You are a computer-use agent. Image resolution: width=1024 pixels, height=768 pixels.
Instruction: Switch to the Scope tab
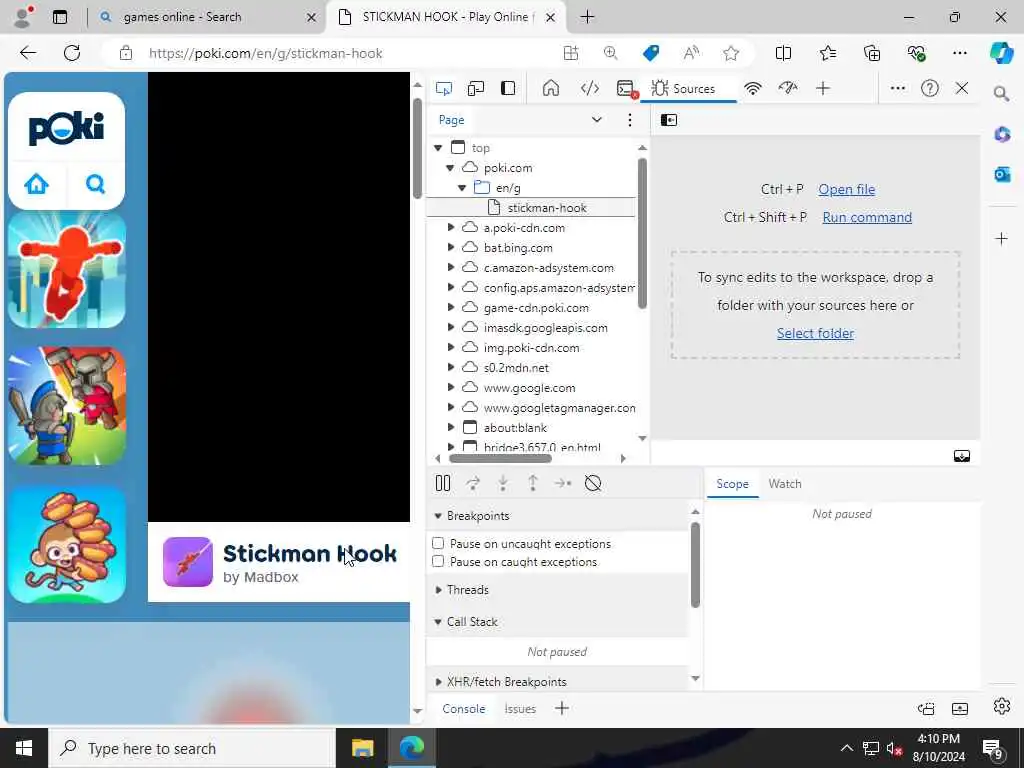(x=732, y=484)
